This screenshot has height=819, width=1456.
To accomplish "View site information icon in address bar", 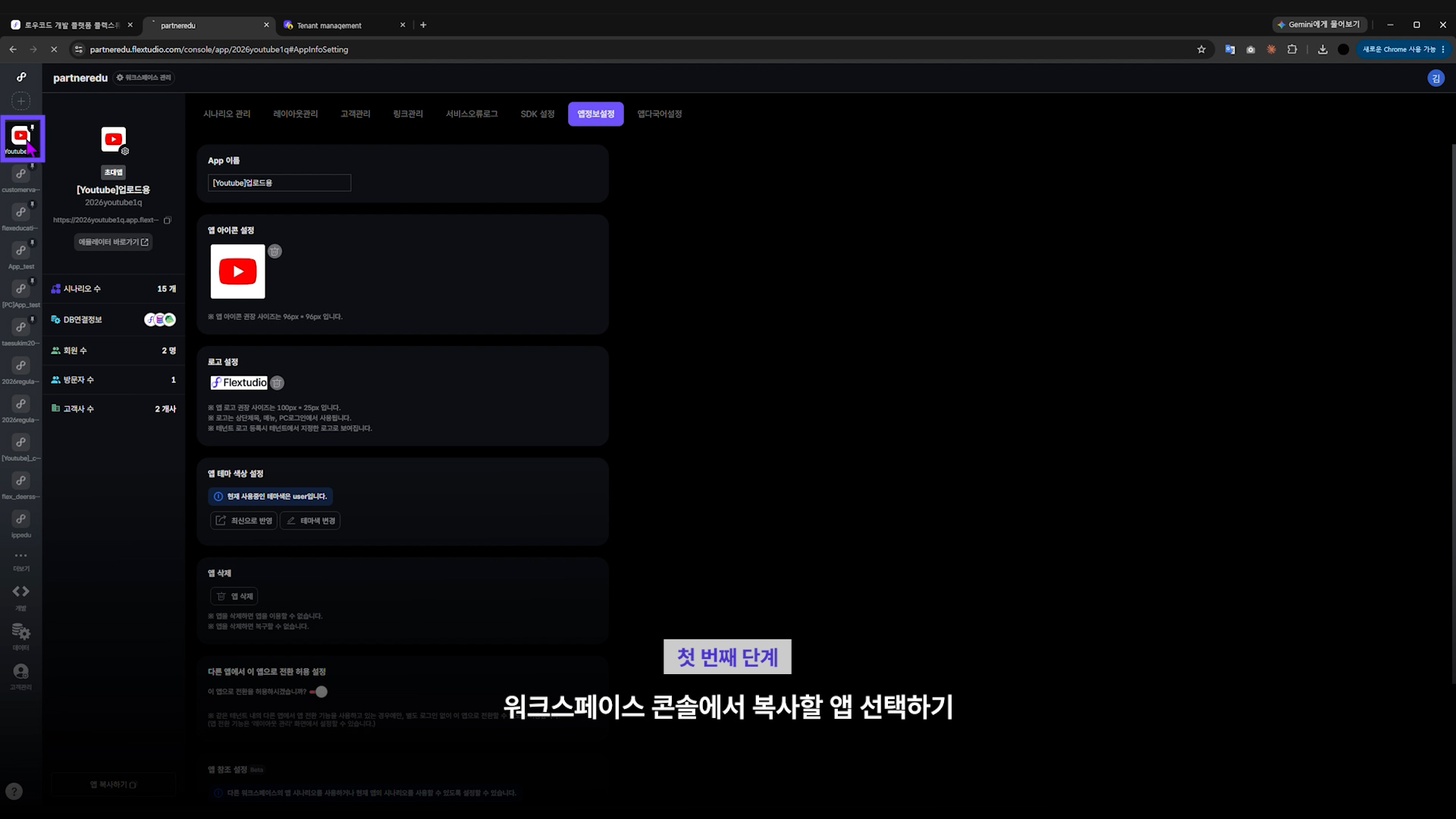I will click(x=78, y=49).
